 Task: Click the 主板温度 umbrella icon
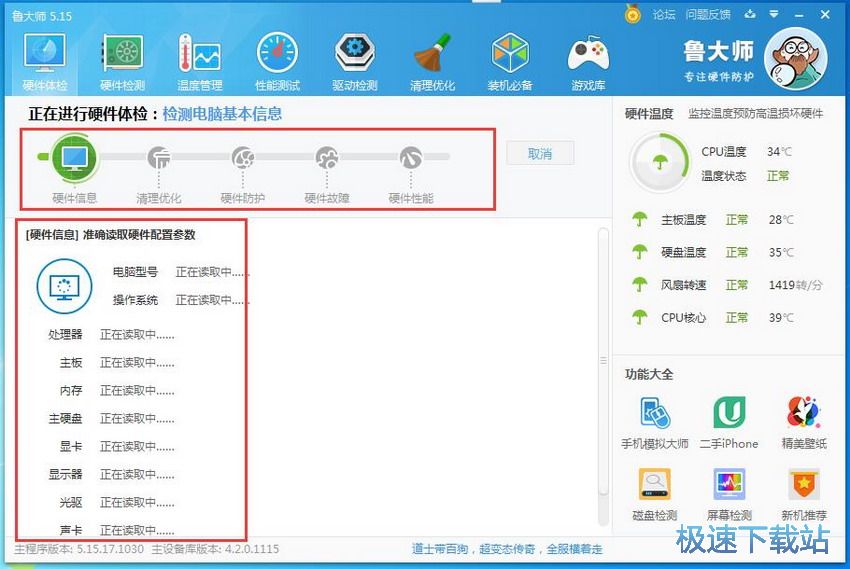pyautogui.click(x=640, y=219)
